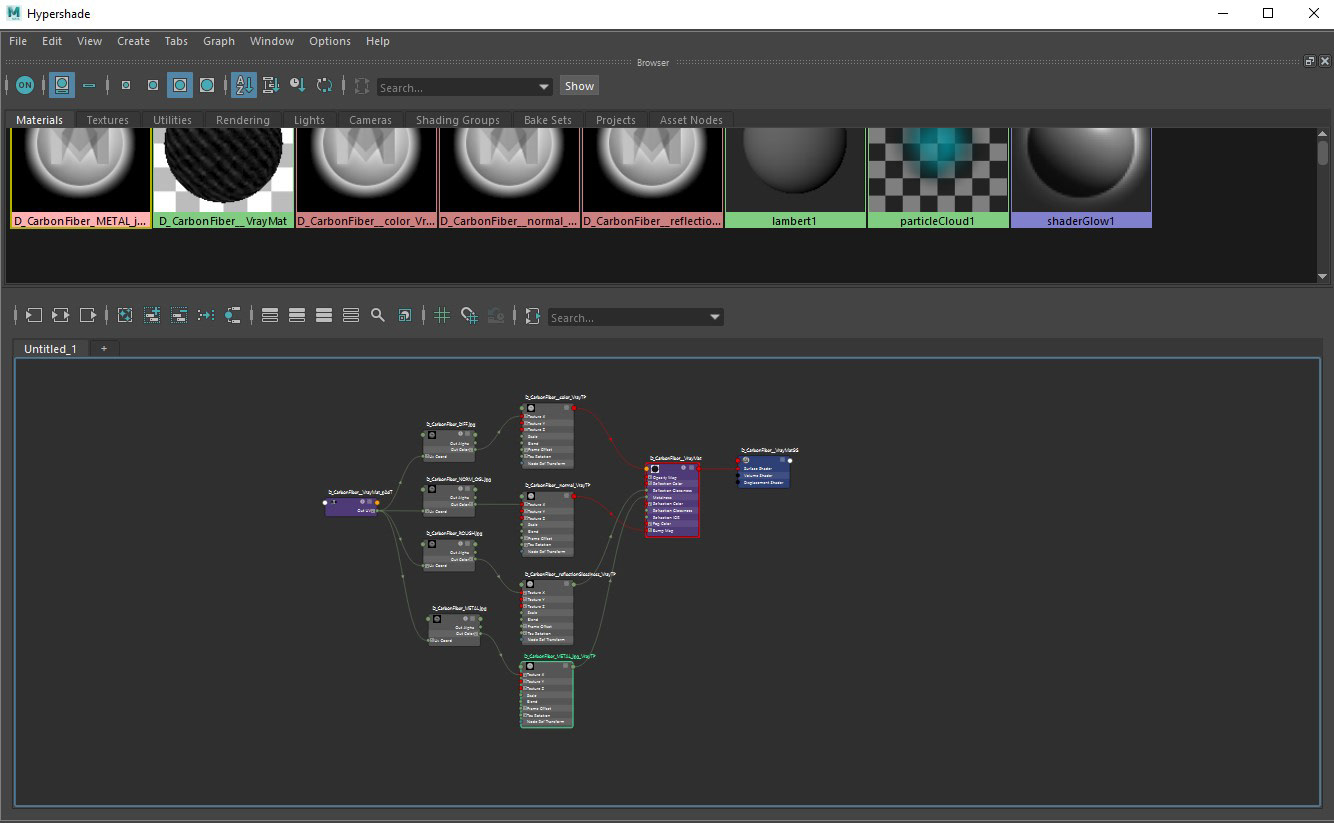Image resolution: width=1334 pixels, height=823 pixels.
Task: Switch browser to list view
Action: (89, 86)
